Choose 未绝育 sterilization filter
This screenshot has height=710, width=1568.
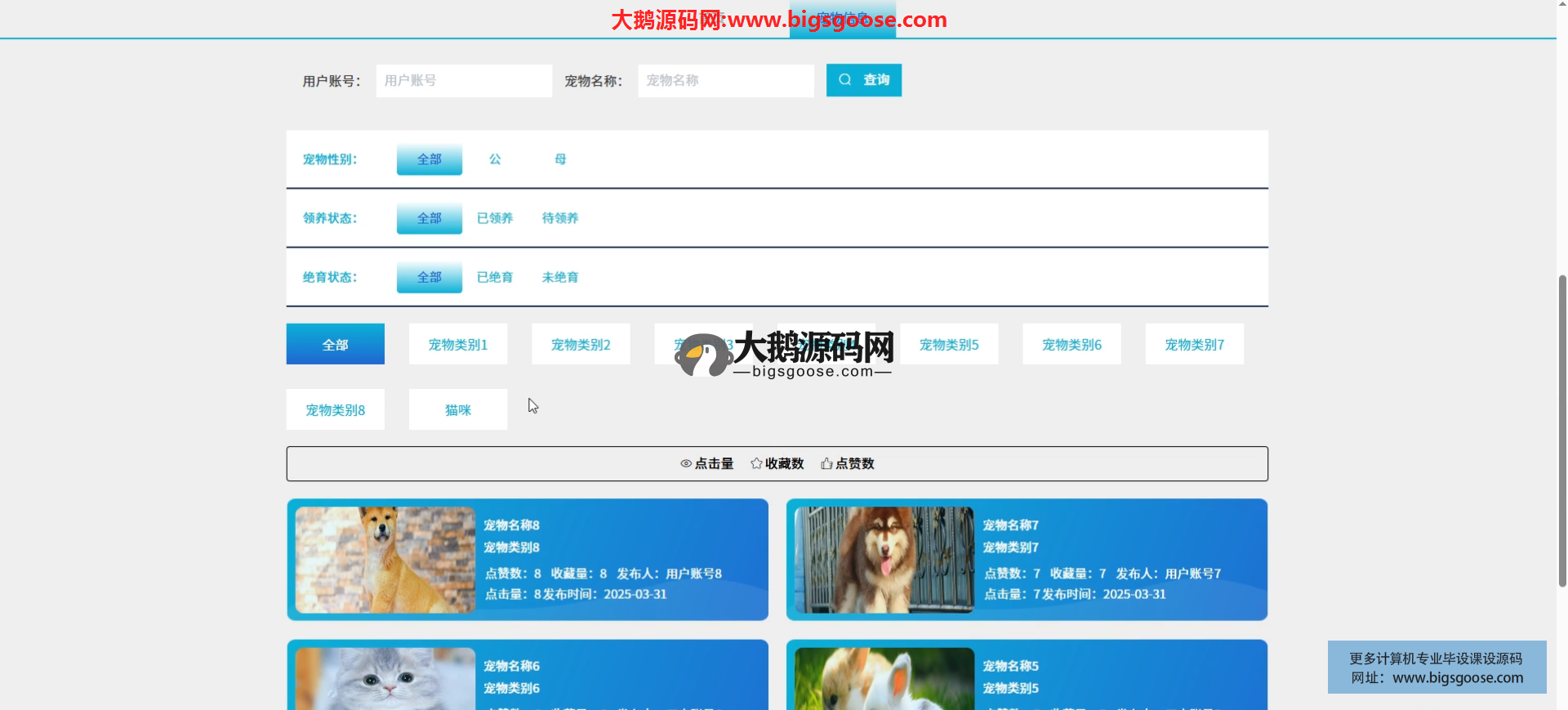tap(560, 277)
